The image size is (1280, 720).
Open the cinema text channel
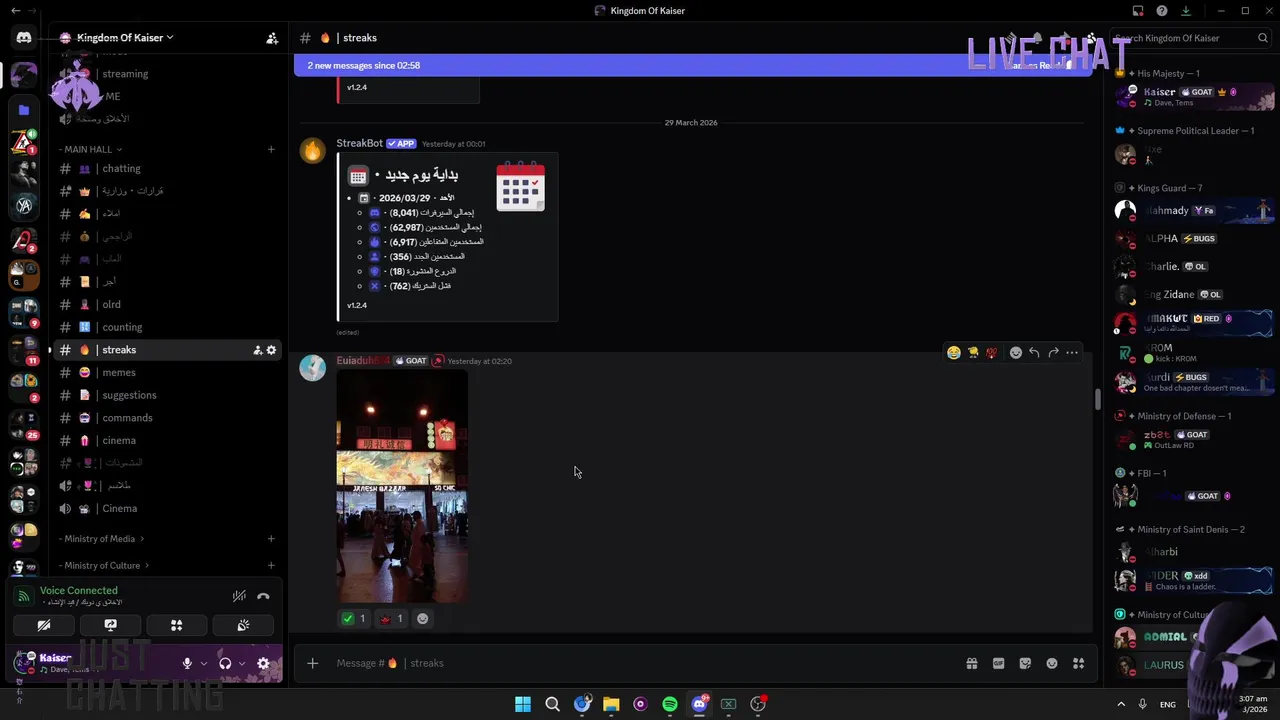click(167, 440)
